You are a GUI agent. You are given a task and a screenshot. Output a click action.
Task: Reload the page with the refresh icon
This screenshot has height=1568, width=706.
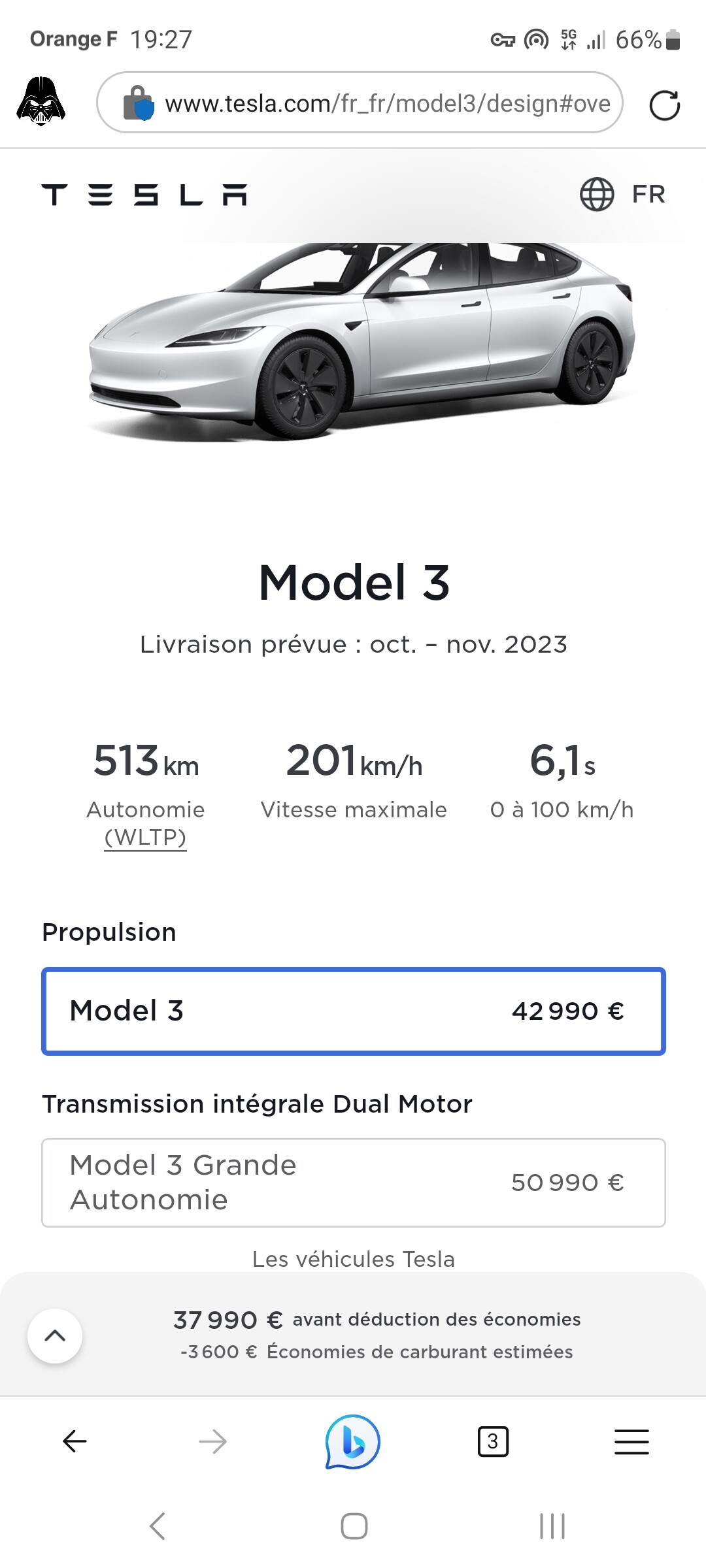pos(664,105)
